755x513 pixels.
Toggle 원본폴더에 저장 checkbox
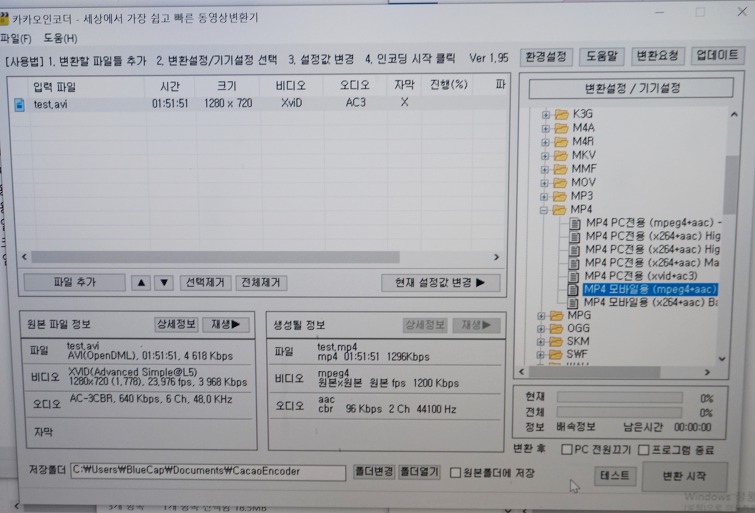455,473
